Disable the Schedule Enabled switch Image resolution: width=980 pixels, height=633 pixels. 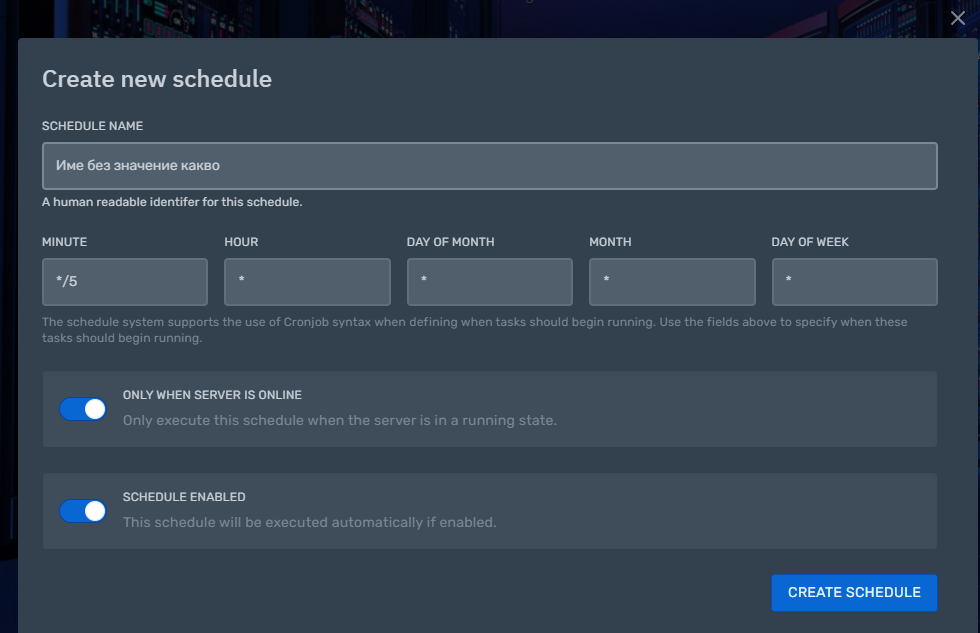point(82,511)
